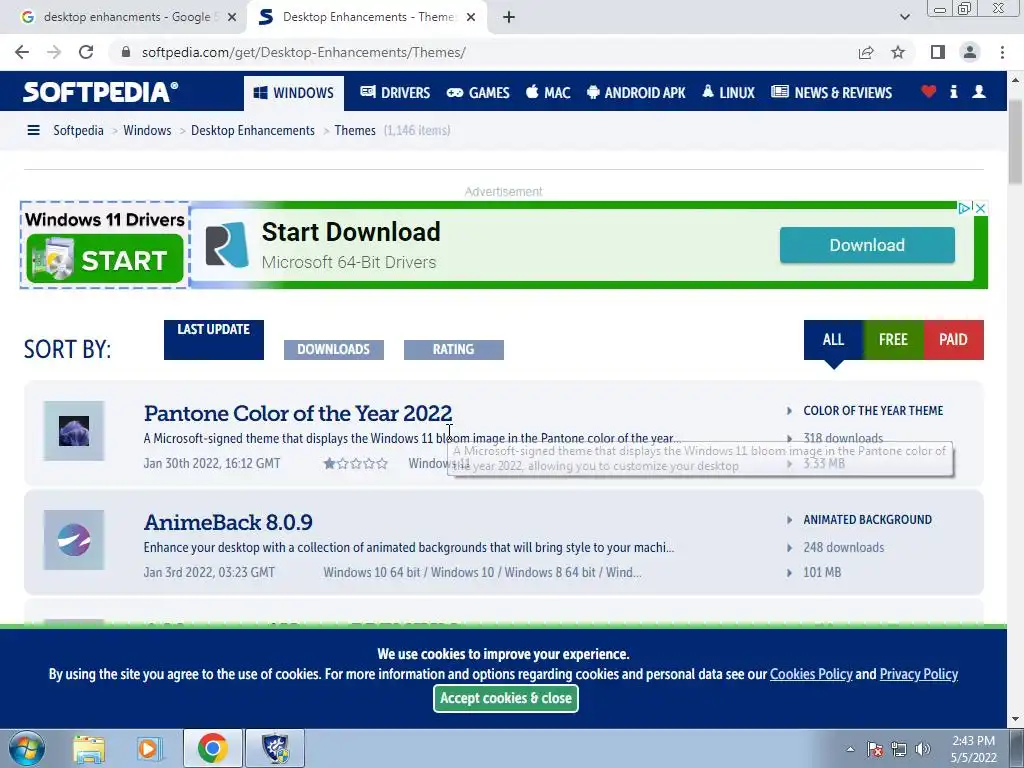Click the red heart favorites icon
The width and height of the screenshot is (1024, 768).
[x=929, y=92]
